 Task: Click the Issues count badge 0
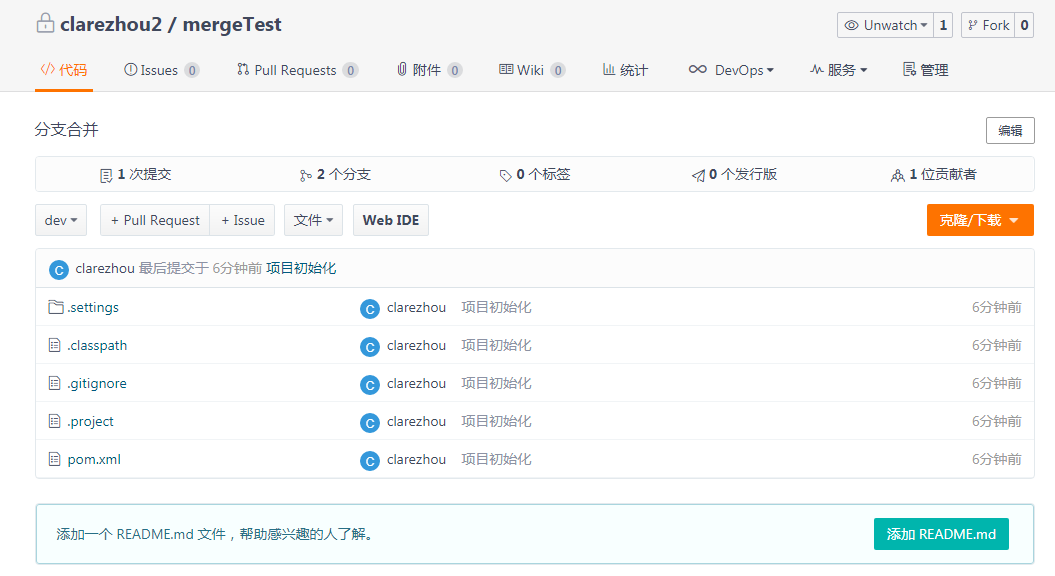click(x=192, y=70)
